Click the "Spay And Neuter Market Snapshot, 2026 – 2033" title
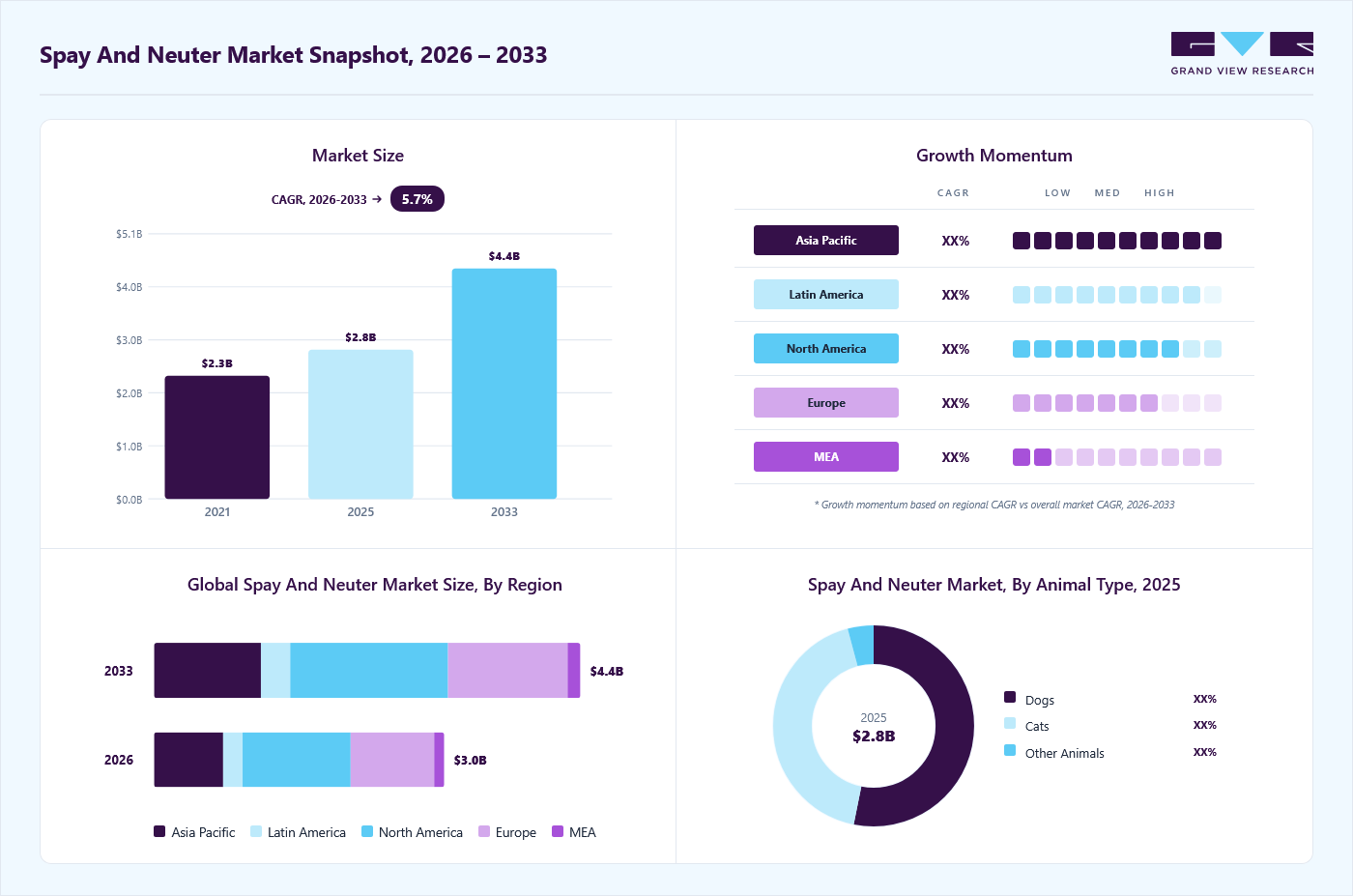 coord(294,55)
